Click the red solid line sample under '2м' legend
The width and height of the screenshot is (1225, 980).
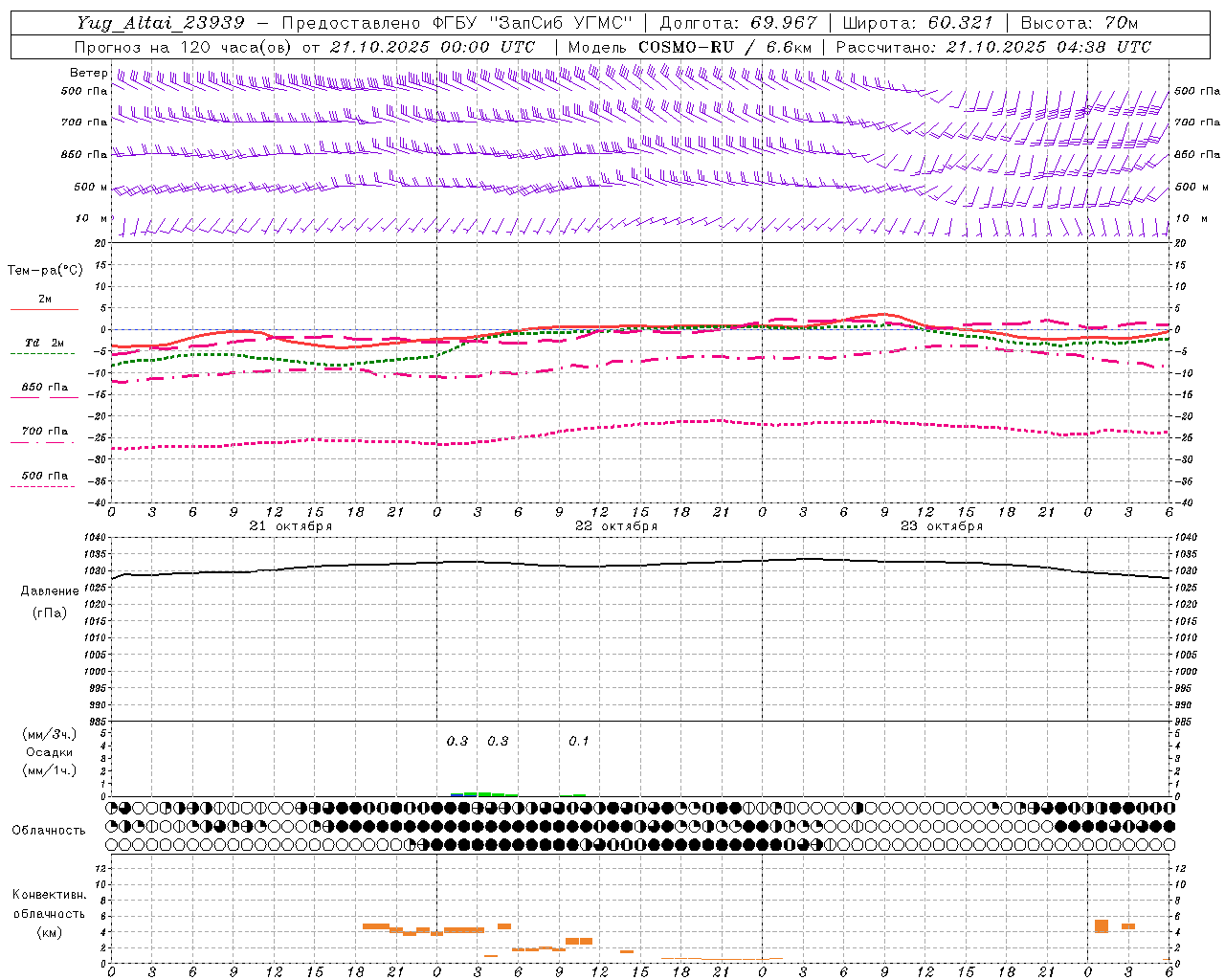pyautogui.click(x=44, y=310)
